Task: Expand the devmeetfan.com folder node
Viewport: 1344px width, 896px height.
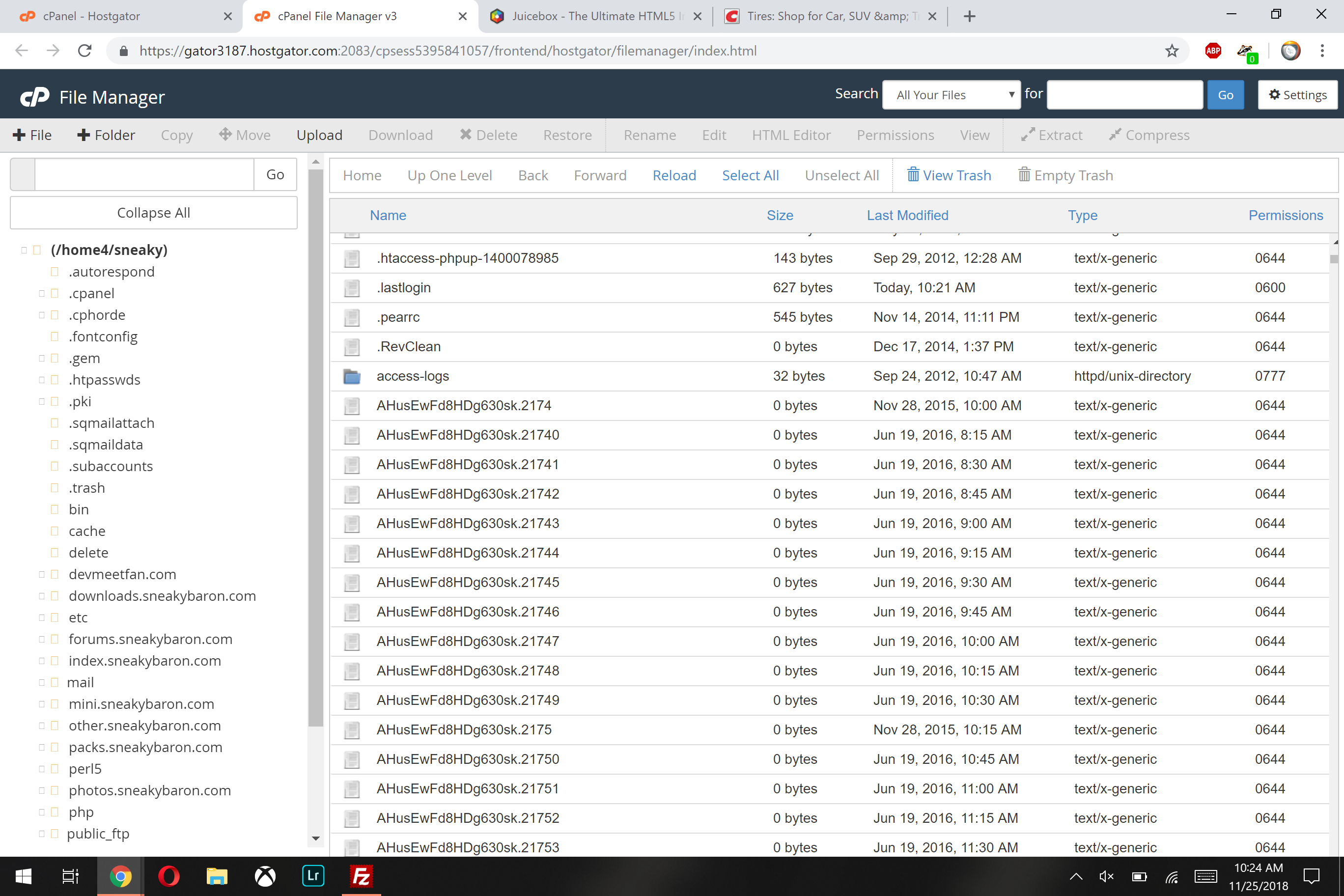Action: click(x=42, y=575)
